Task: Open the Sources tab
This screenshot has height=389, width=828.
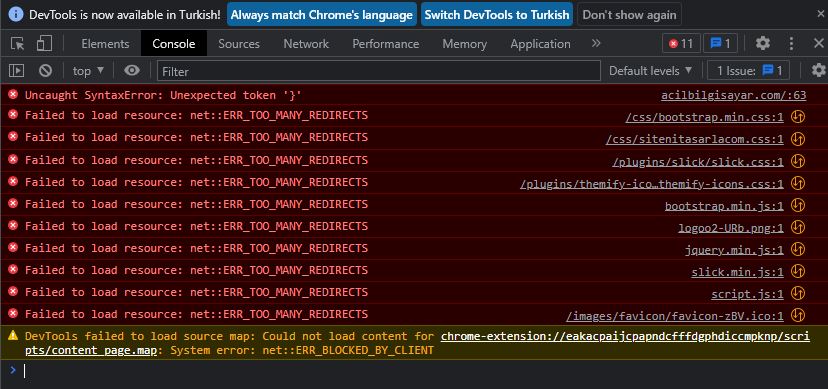Action: click(x=239, y=44)
